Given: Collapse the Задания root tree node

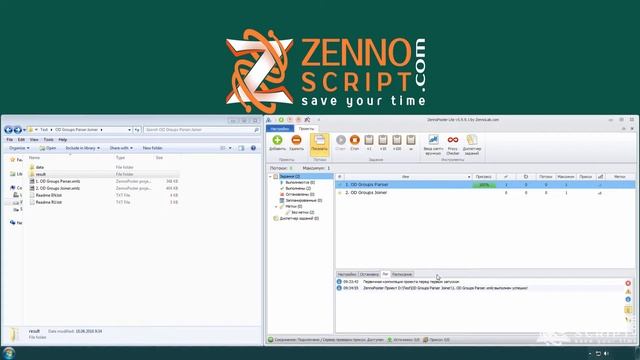Looking at the screenshot, I should click(270, 176).
